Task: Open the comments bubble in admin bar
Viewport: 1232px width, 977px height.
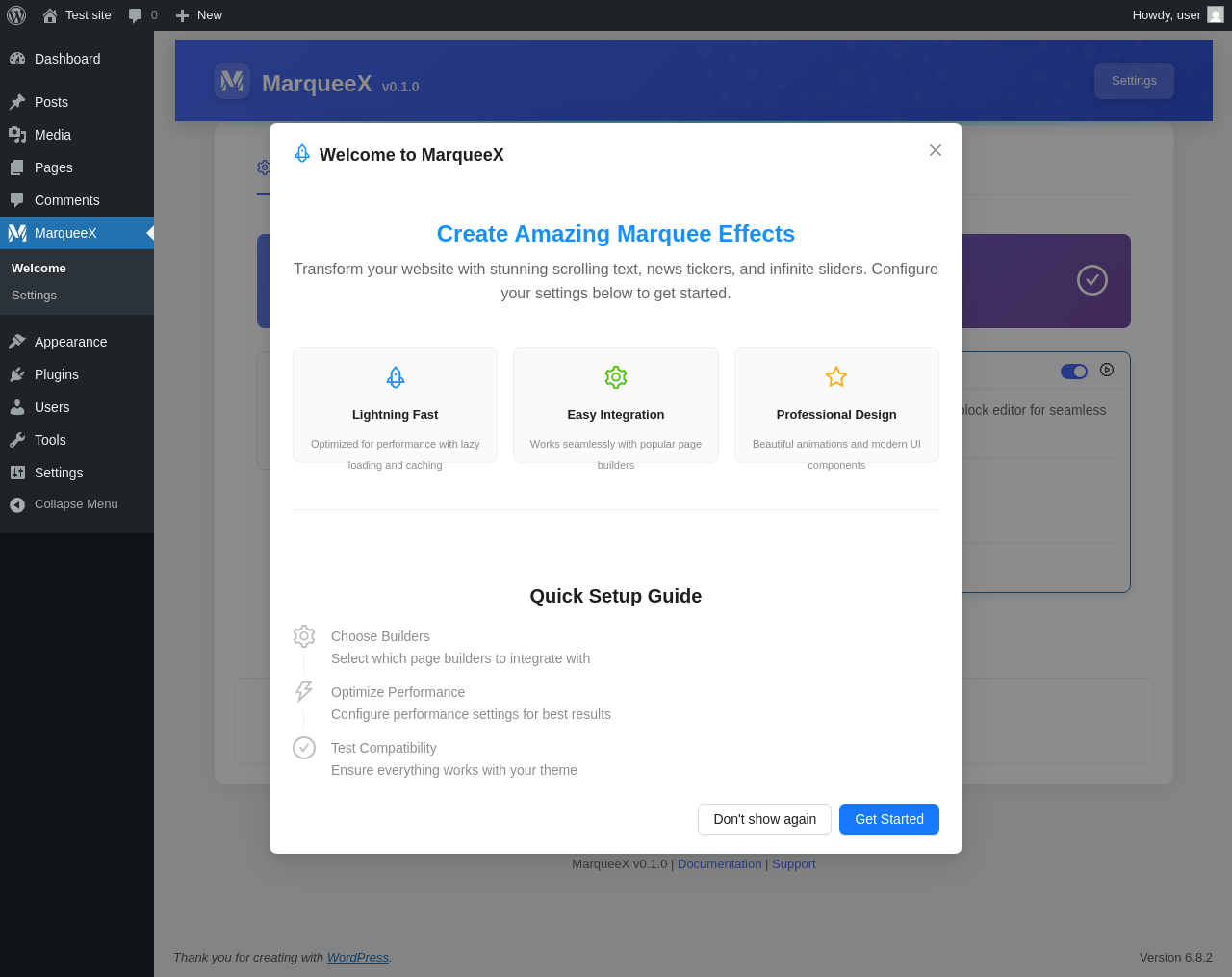Action: click(142, 15)
